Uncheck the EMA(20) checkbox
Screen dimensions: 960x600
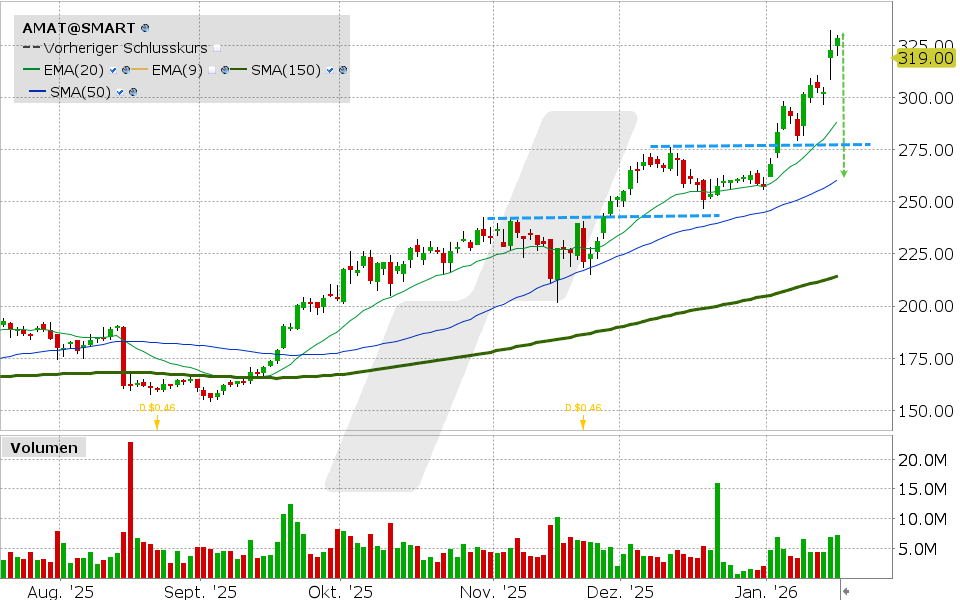click(112, 69)
